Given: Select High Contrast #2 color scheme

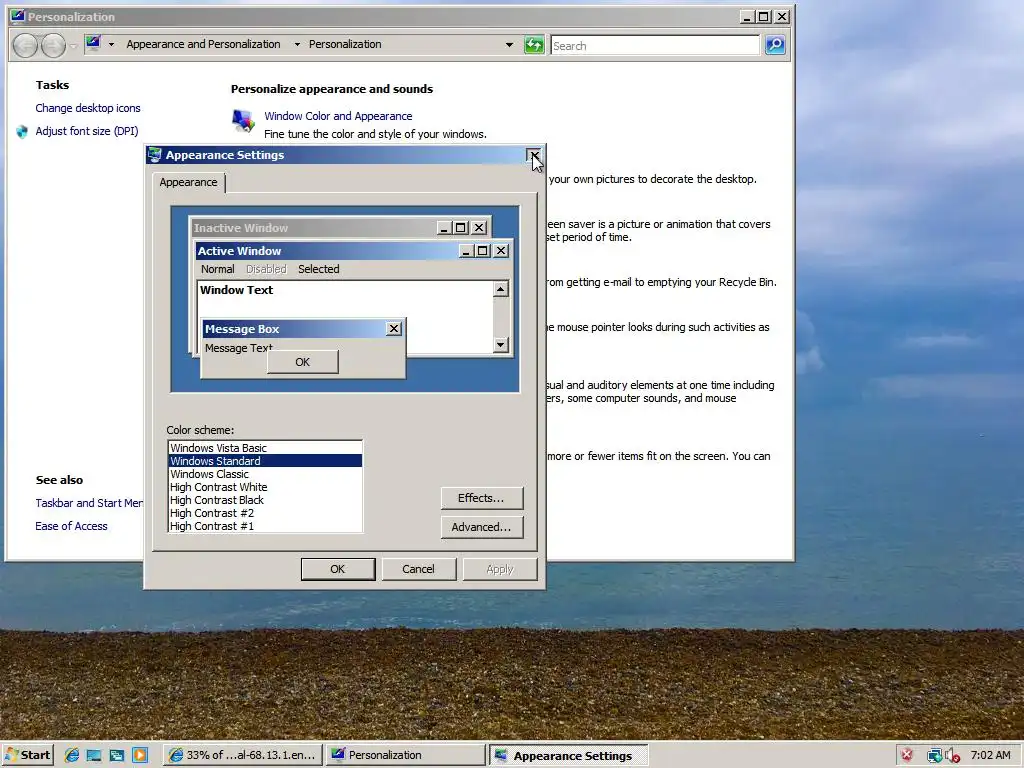Looking at the screenshot, I should click(x=264, y=513).
